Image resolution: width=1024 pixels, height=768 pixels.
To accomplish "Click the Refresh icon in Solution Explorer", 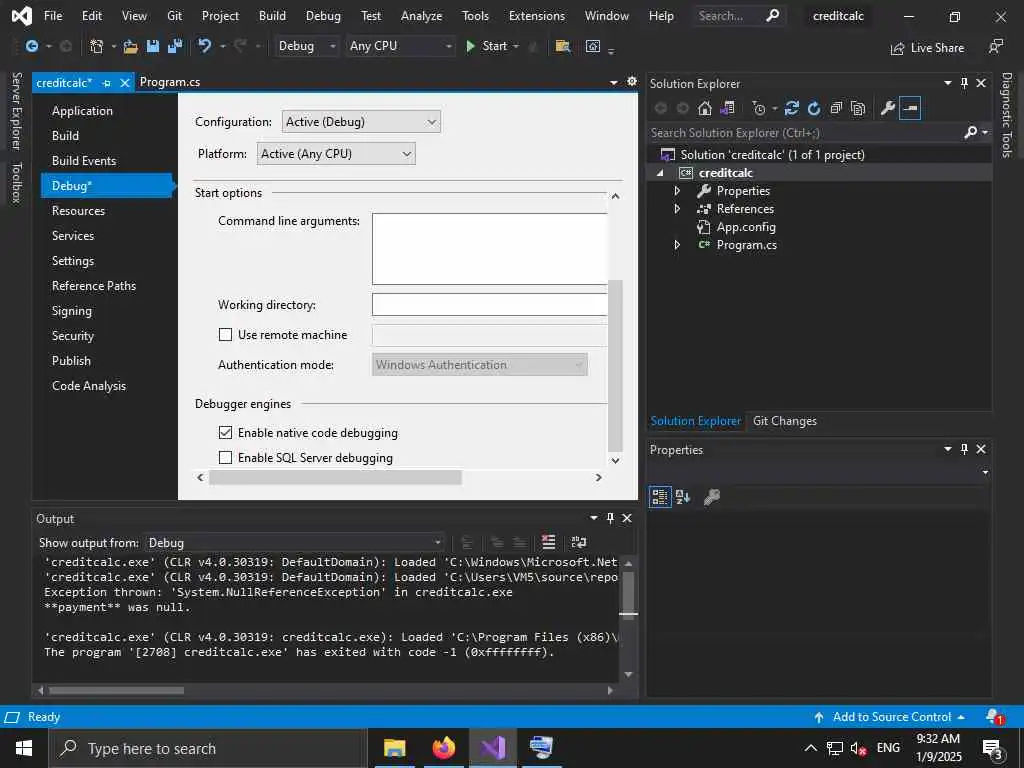I will [x=814, y=108].
